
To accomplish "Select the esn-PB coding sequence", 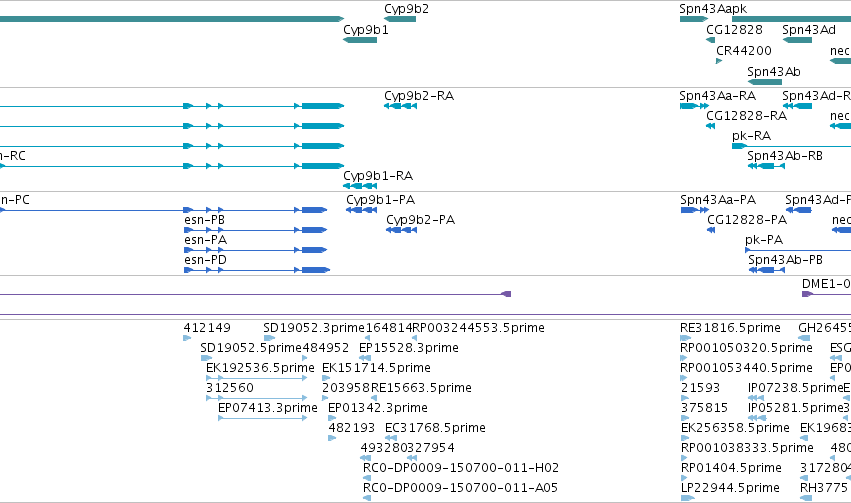I will (x=205, y=220).
